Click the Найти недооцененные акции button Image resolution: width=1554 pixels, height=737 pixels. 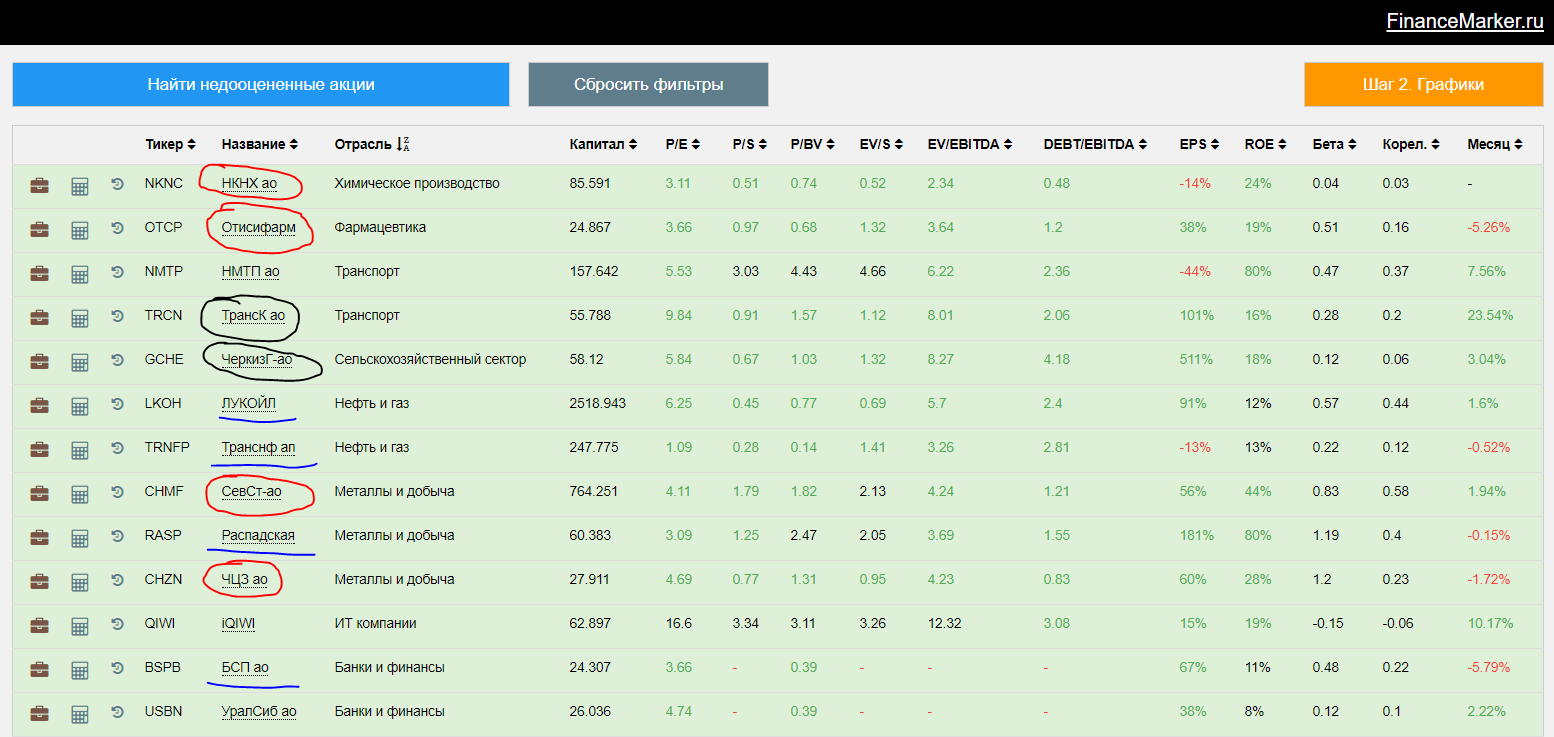tap(261, 85)
